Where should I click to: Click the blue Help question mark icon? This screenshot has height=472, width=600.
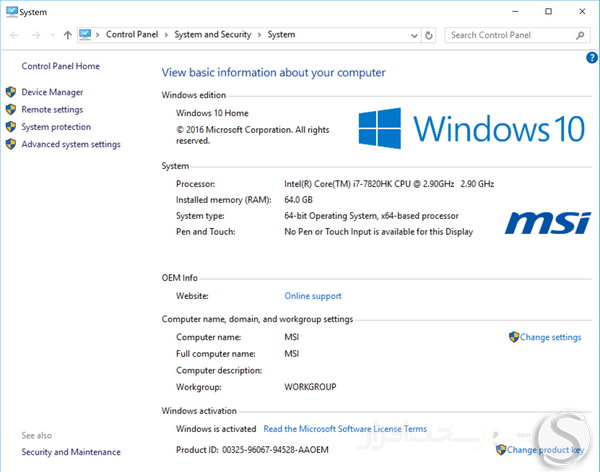tap(591, 58)
